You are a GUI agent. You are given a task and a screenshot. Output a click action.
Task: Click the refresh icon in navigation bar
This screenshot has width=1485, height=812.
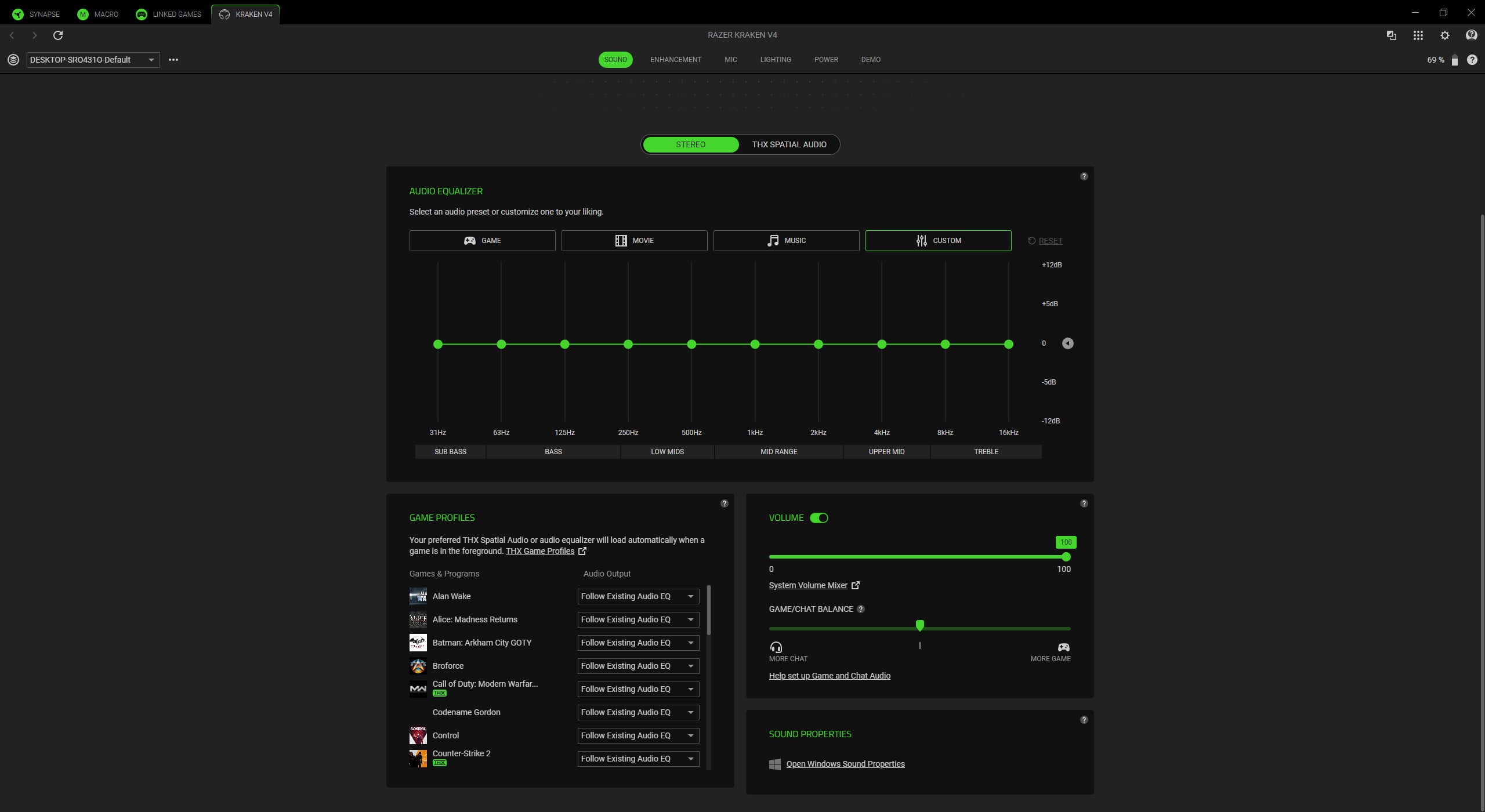click(x=58, y=35)
